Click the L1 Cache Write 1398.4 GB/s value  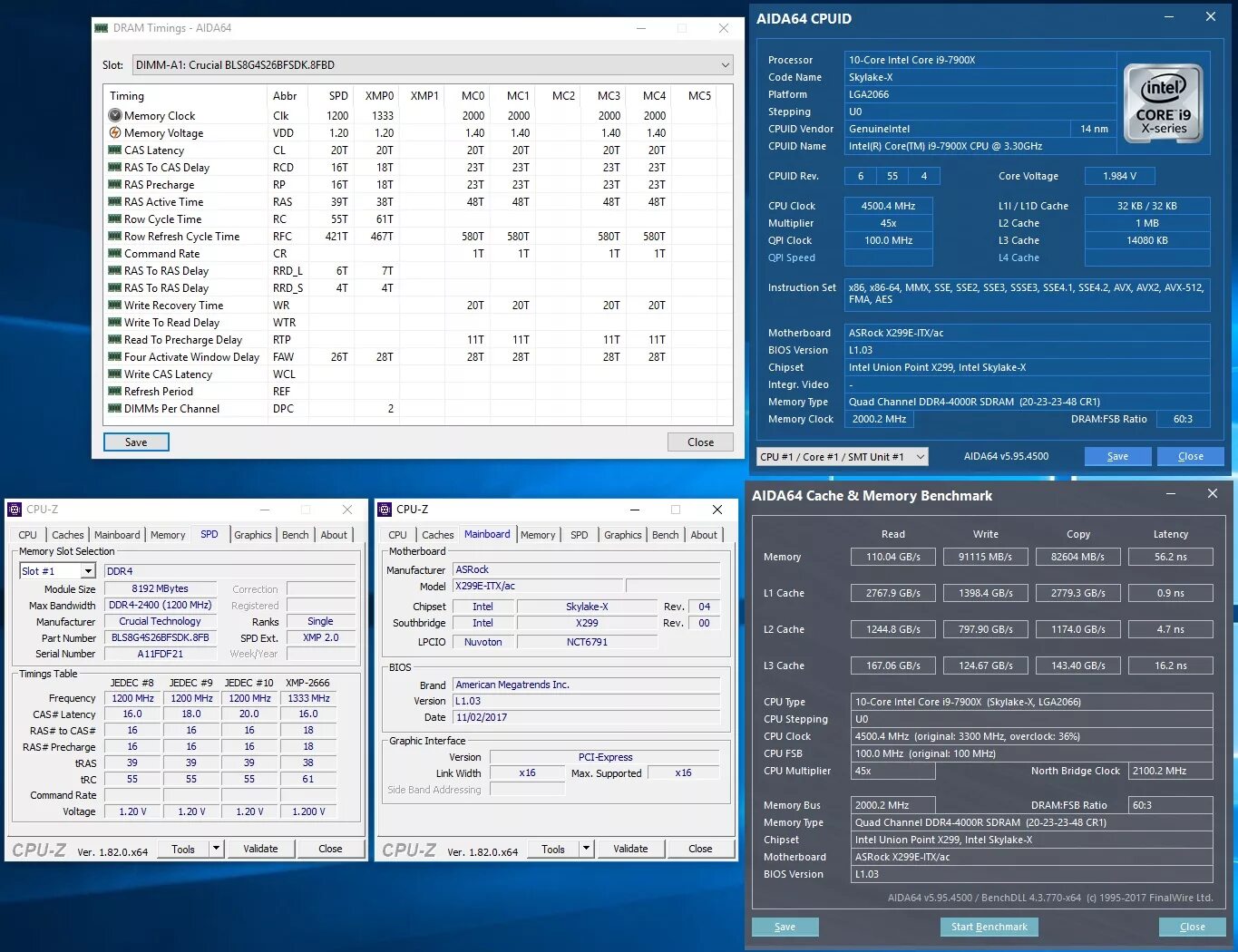986,594
